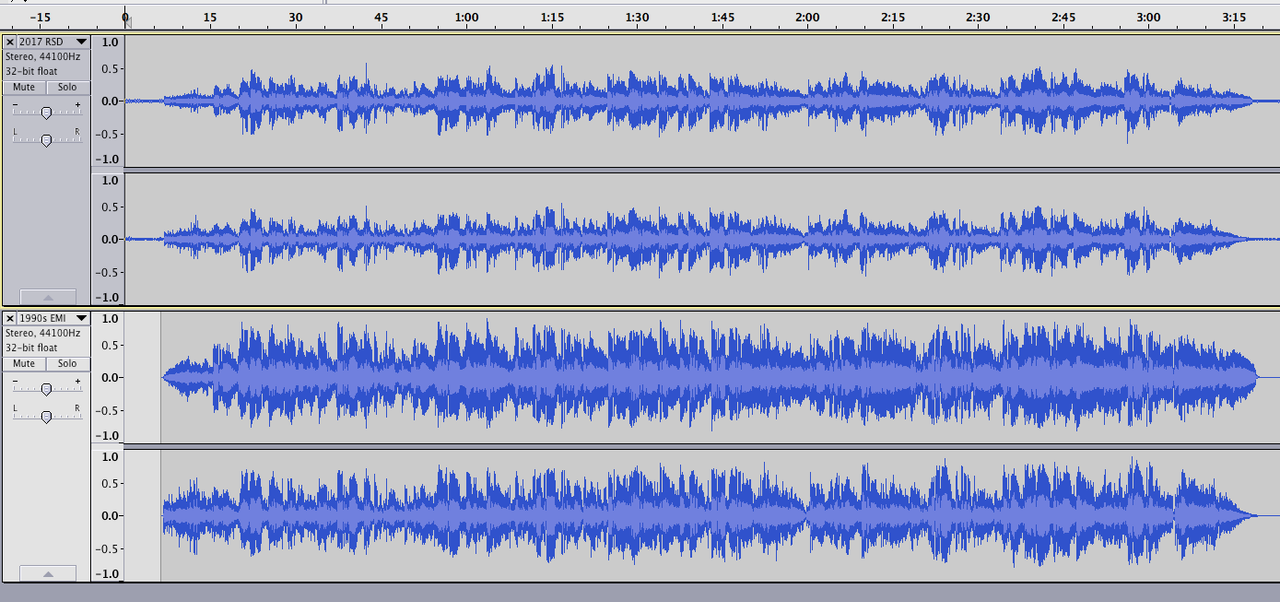The image size is (1280, 602).
Task: Click timeline ruler at the 15 second mark
Action: [x=210, y=17]
